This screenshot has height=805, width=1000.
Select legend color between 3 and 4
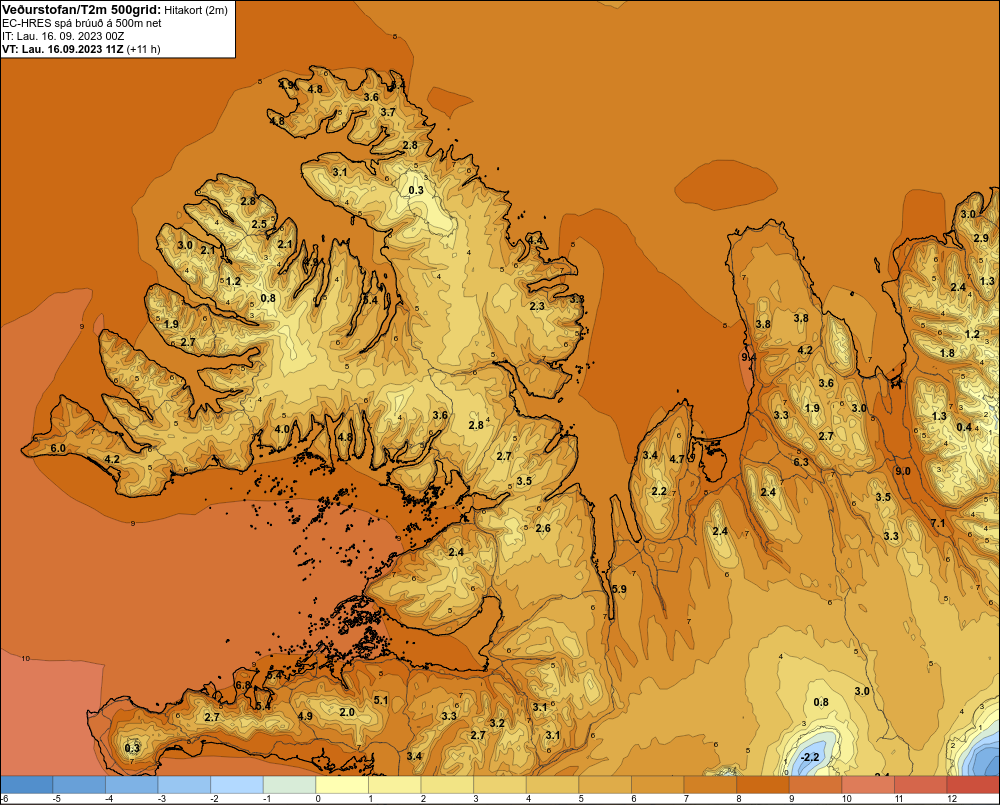click(500, 785)
